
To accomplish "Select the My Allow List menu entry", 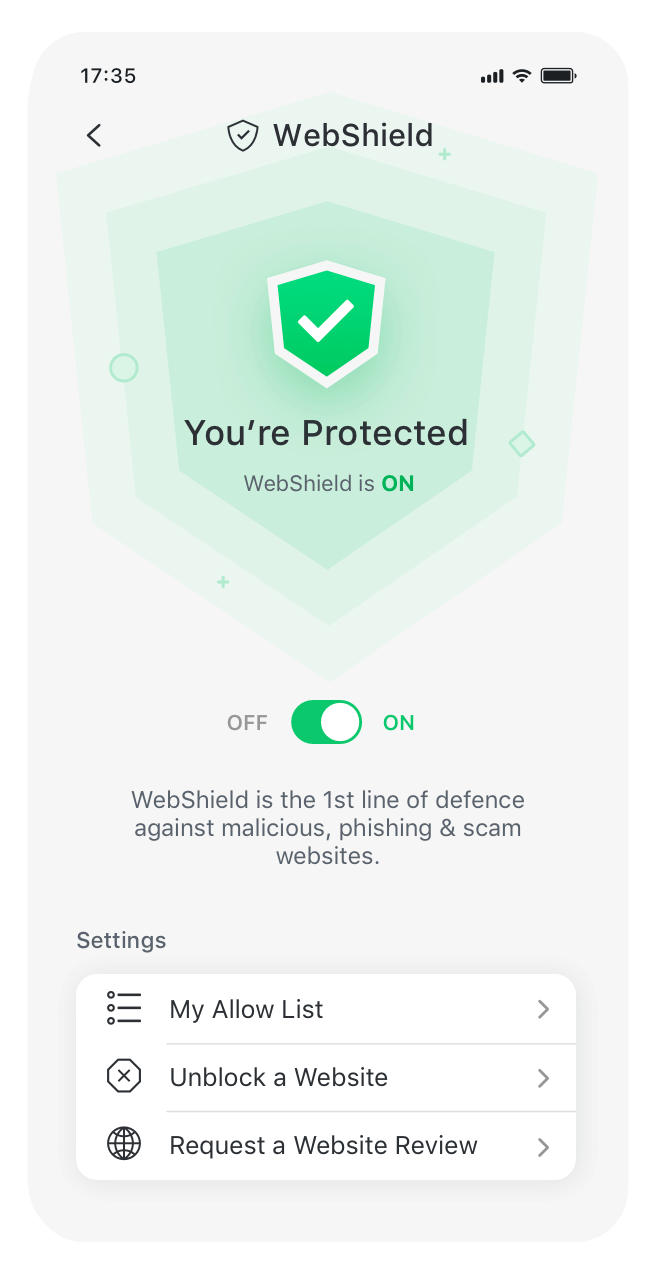I will tap(246, 1009).
